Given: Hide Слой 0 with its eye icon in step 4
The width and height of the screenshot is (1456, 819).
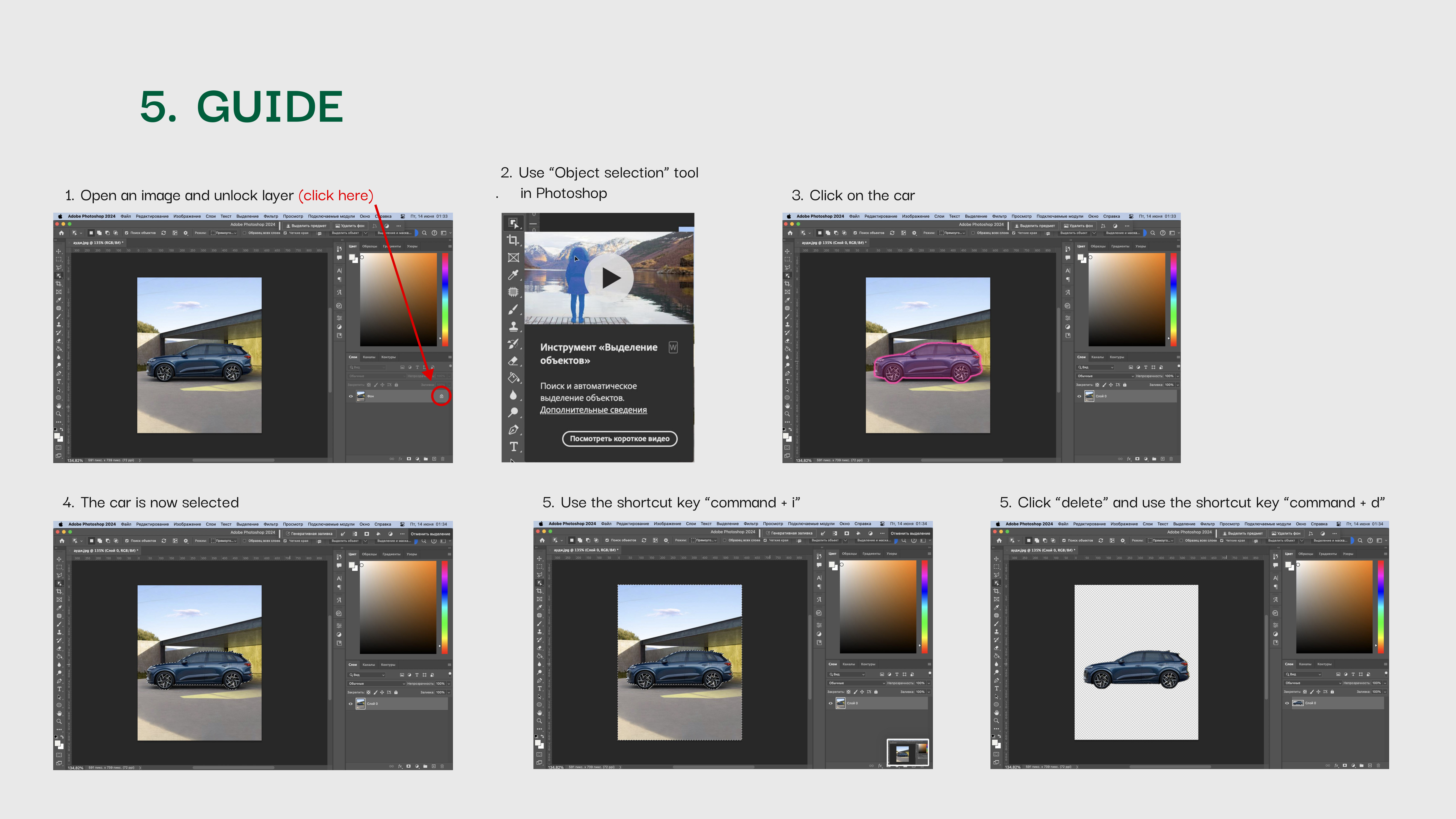Looking at the screenshot, I should click(x=351, y=704).
